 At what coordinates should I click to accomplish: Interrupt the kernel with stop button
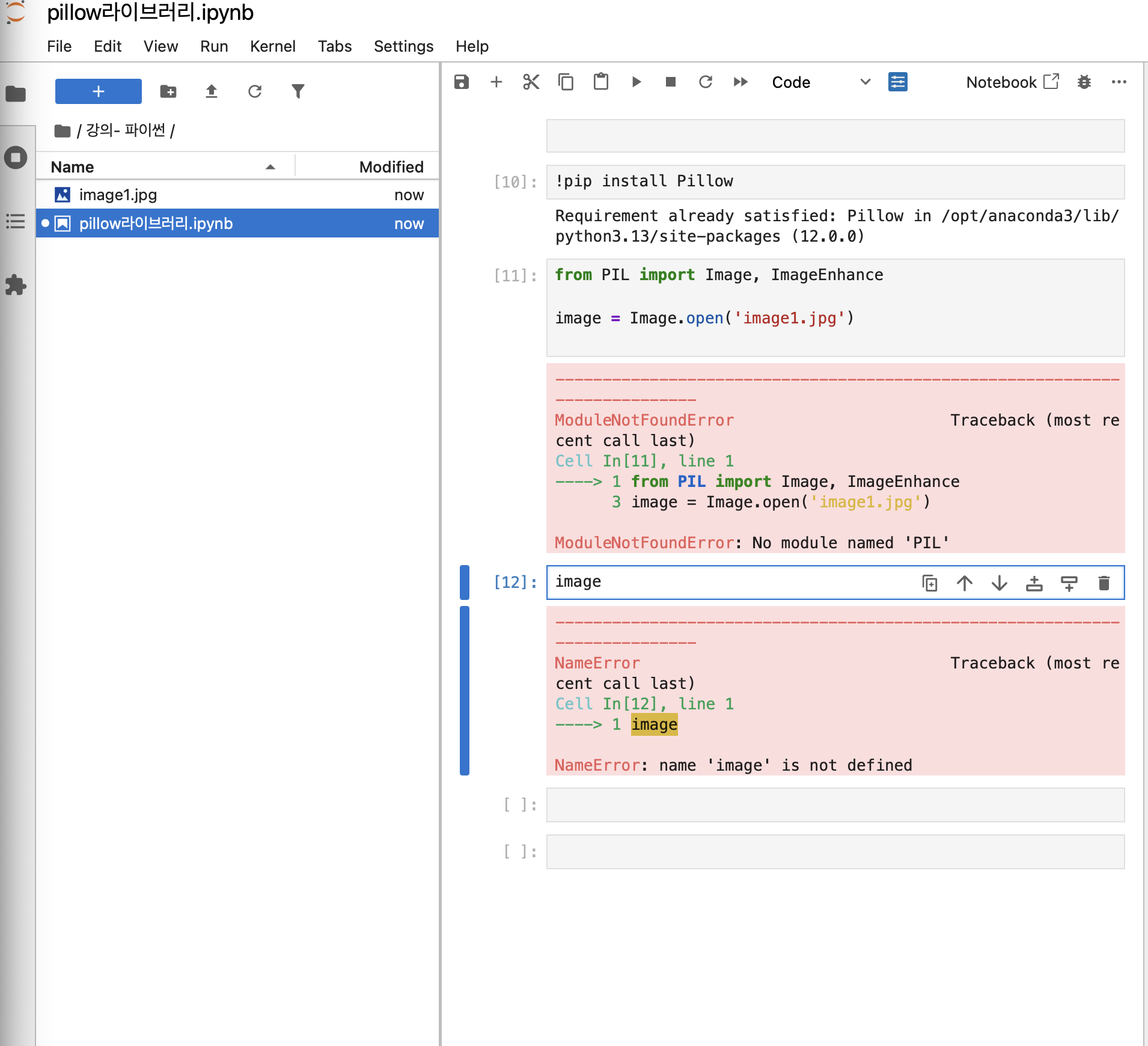671,82
